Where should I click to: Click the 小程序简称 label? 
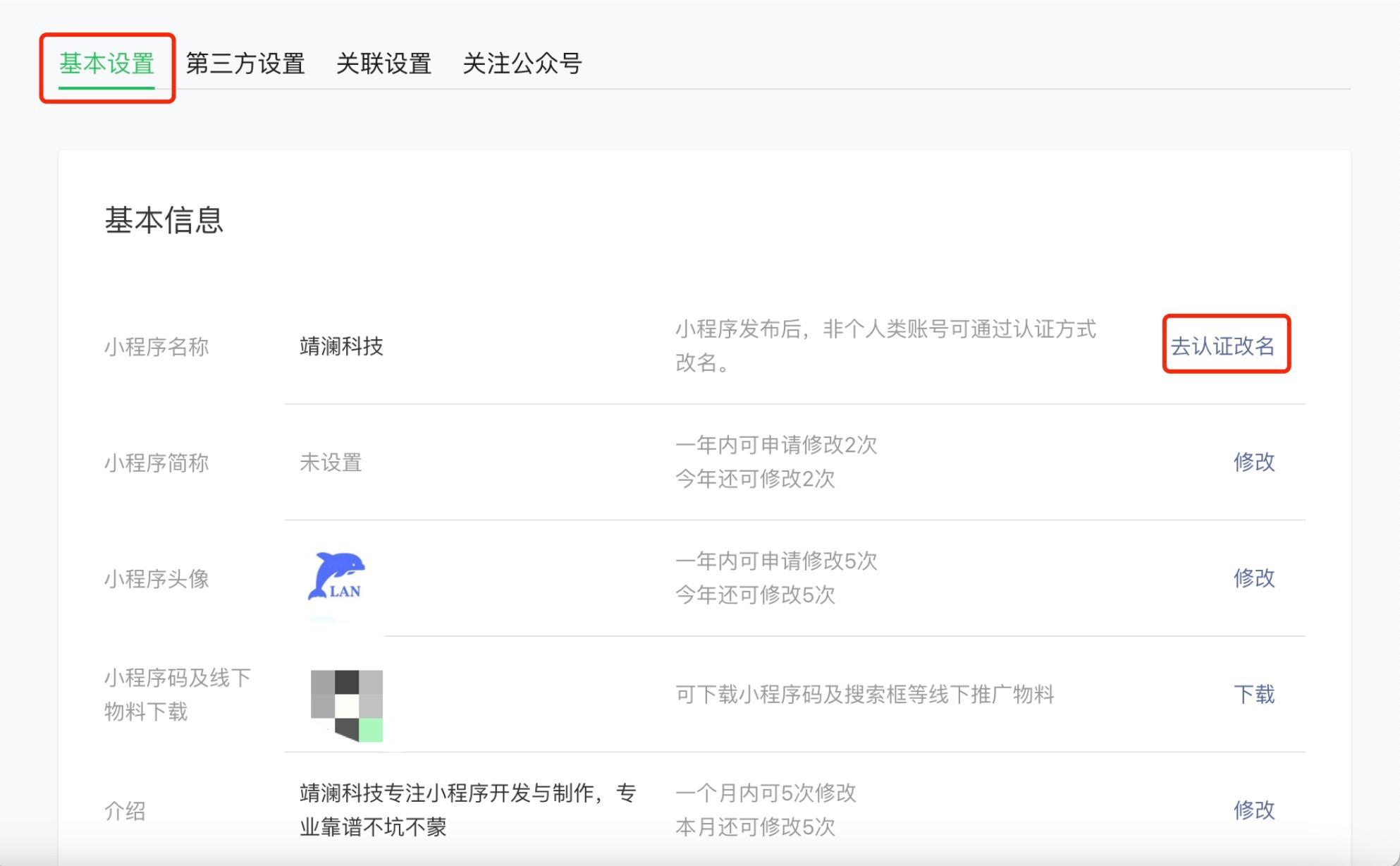point(156,463)
